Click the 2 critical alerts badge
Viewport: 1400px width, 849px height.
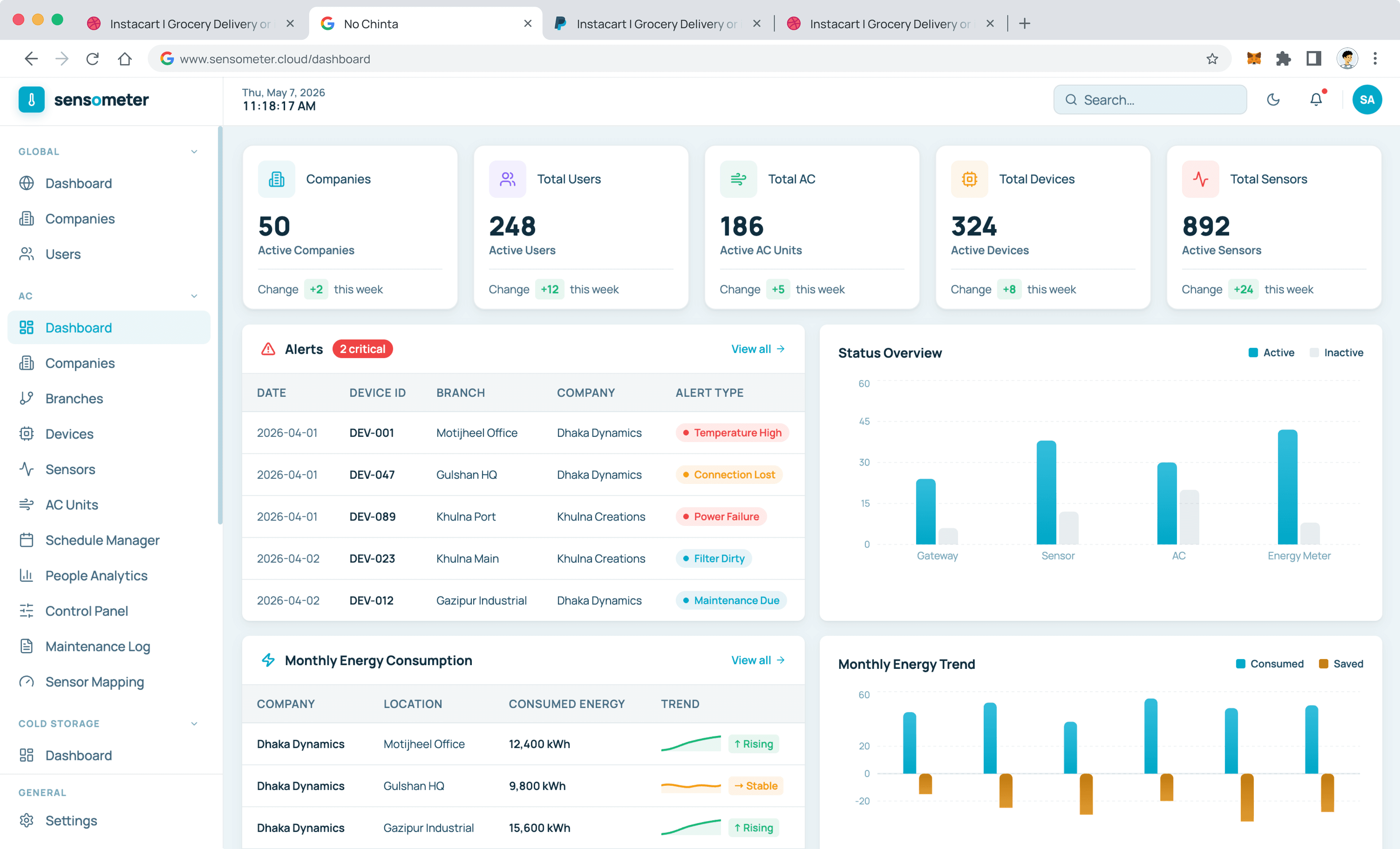click(x=362, y=349)
